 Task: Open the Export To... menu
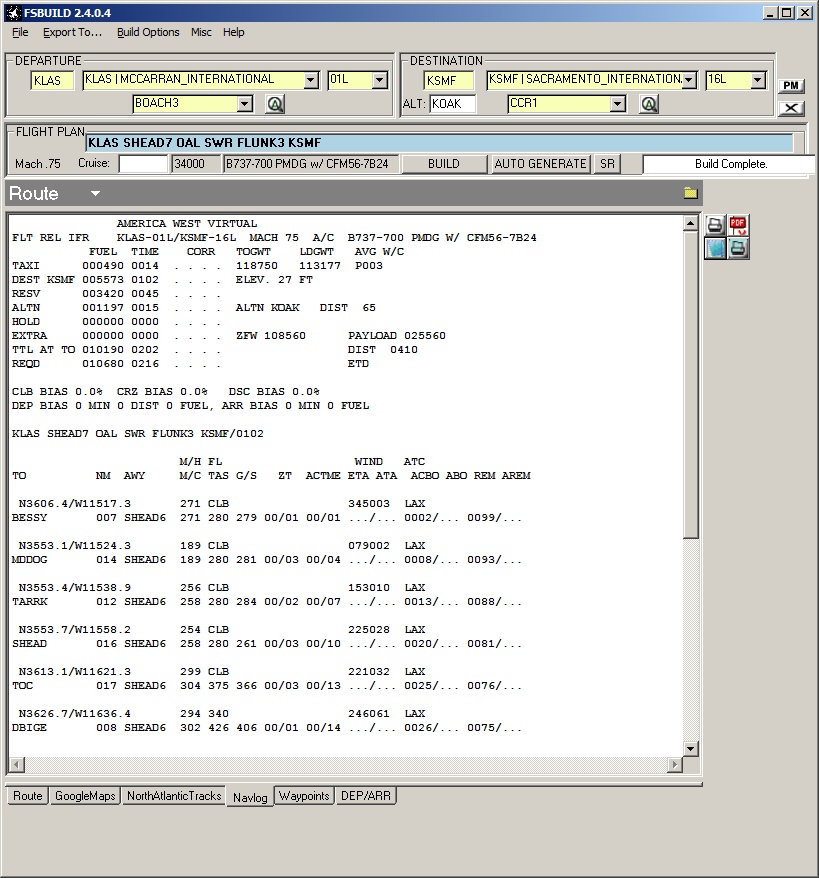click(73, 32)
